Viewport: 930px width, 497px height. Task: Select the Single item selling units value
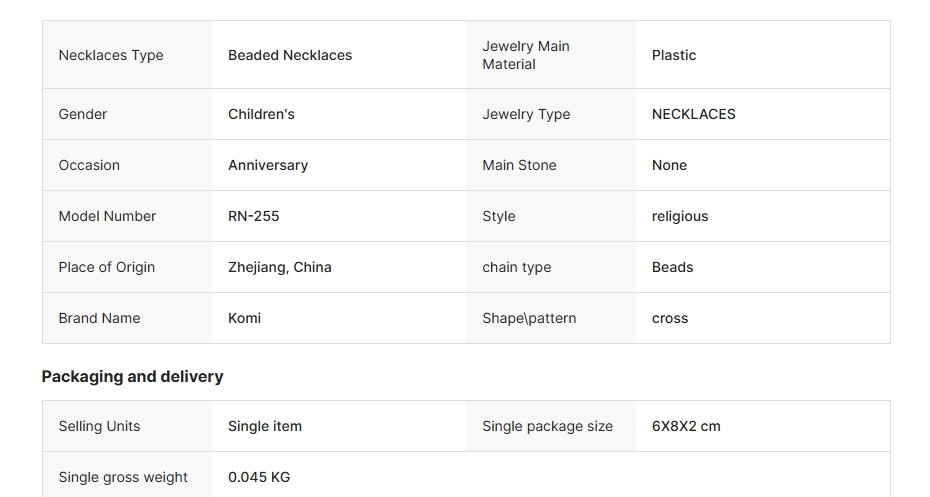265,426
